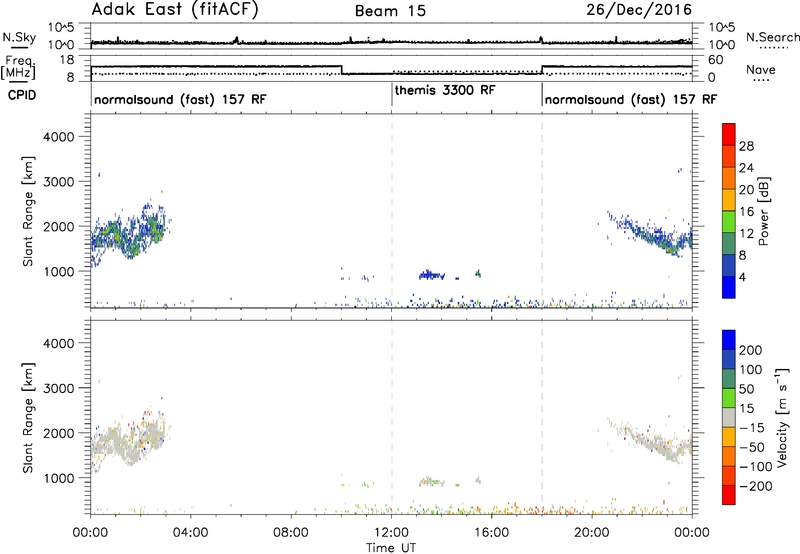
Task: Click the grey Velocity colorbar segment between 15 and -15
Action: 729,417
